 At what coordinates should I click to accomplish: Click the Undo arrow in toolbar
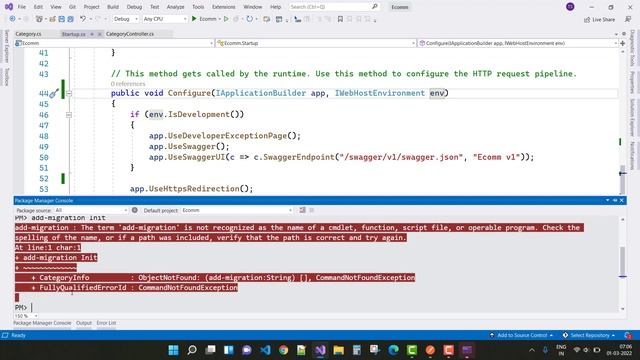click(x=83, y=19)
